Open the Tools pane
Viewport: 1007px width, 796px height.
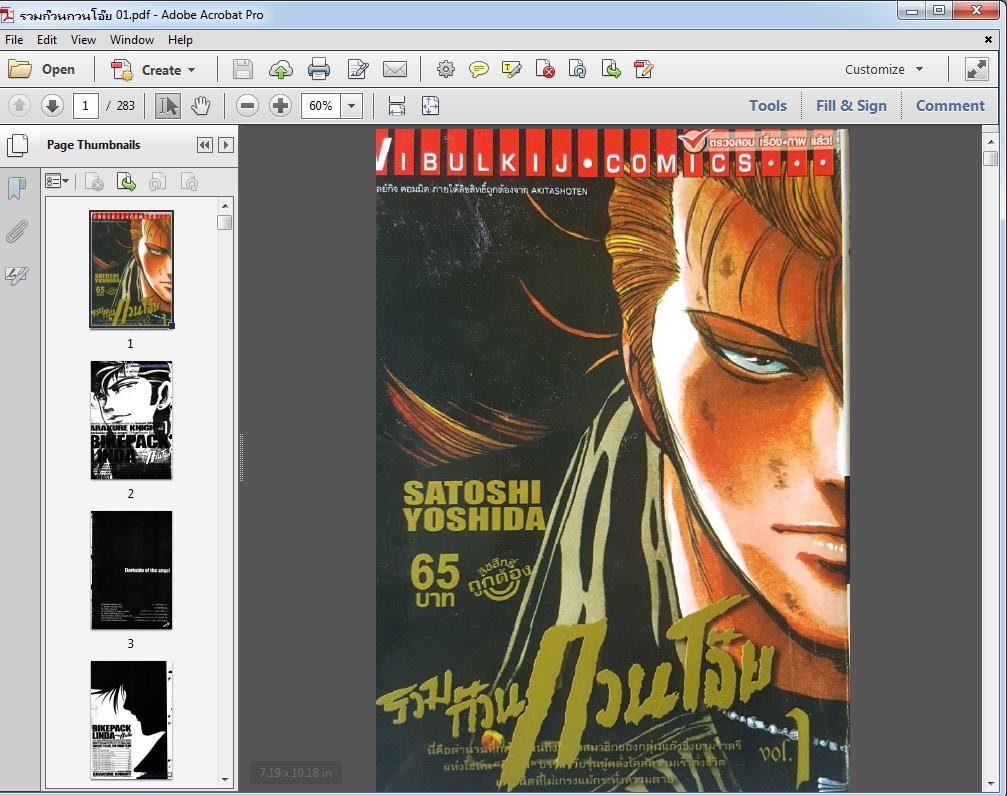pos(767,105)
